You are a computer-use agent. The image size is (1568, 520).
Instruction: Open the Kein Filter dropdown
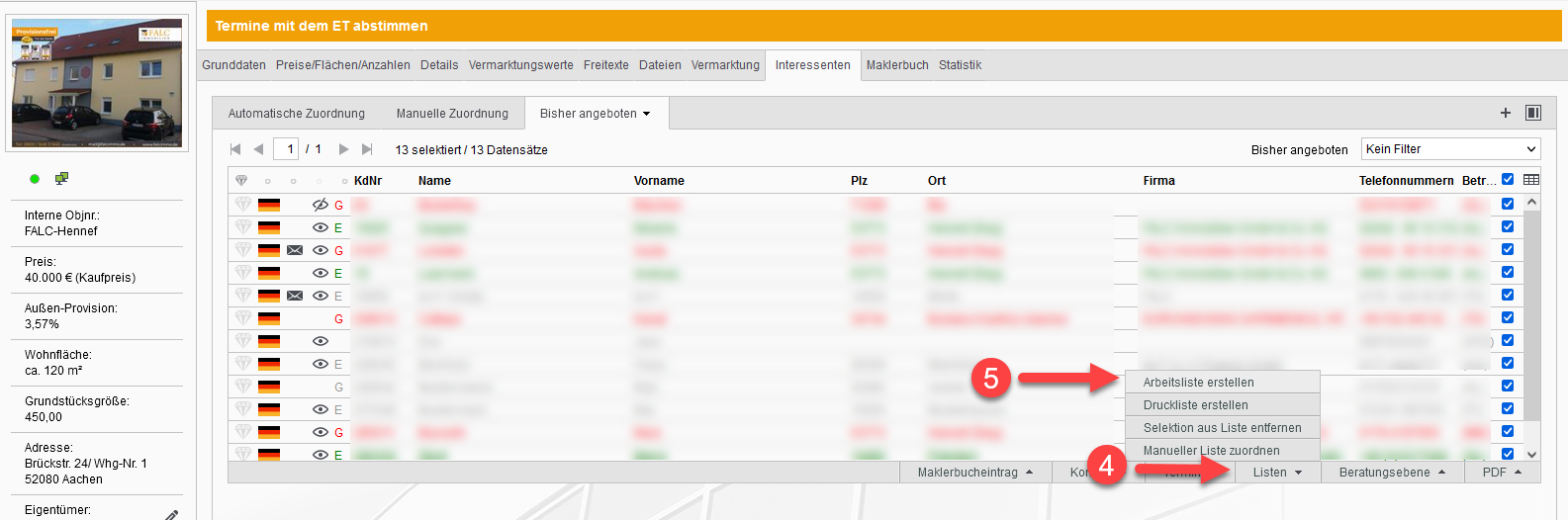[x=1450, y=149]
